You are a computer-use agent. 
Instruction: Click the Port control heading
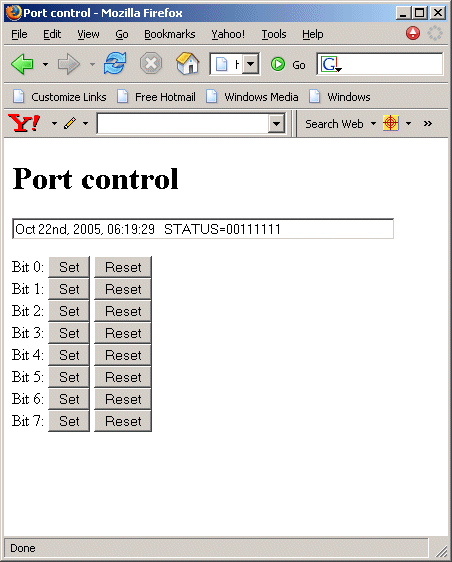(x=95, y=179)
